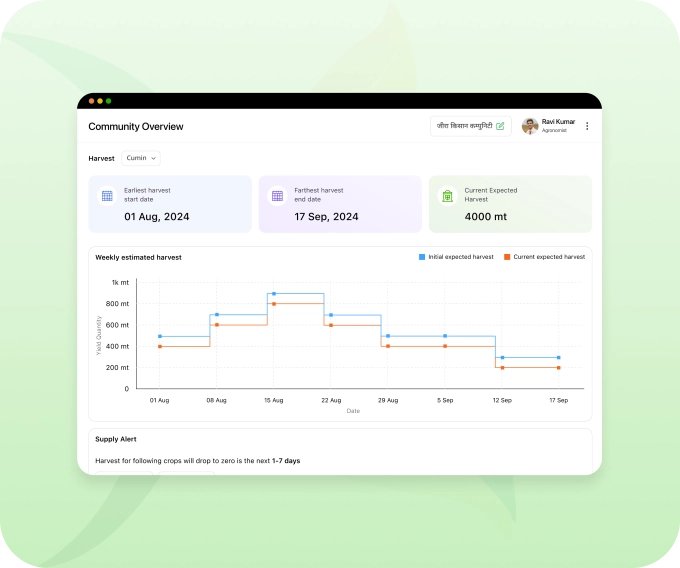Expand the Cumin harvest dropdown
680x568 pixels.
[141, 158]
